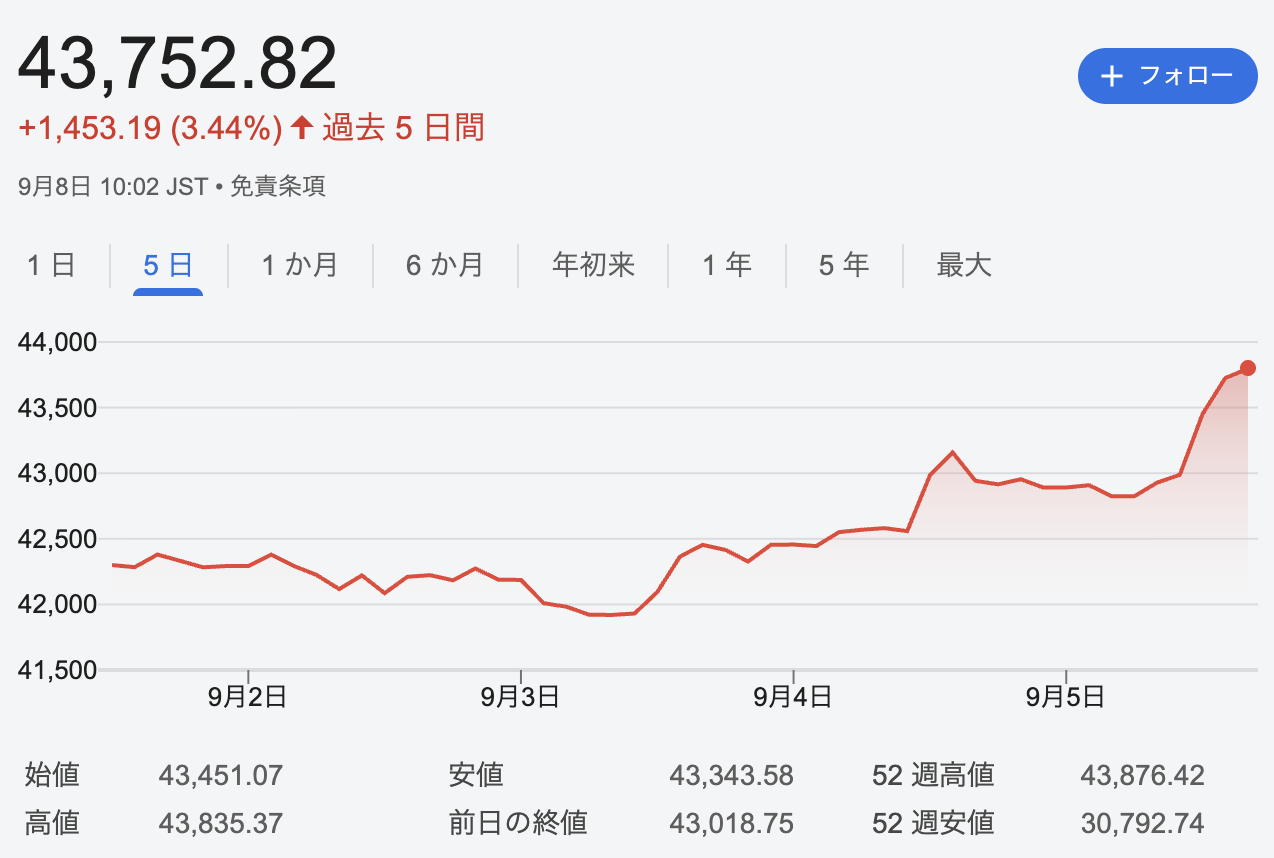Select the 5 日 range tab
Screen dimensions: 1274x858
(x=168, y=265)
